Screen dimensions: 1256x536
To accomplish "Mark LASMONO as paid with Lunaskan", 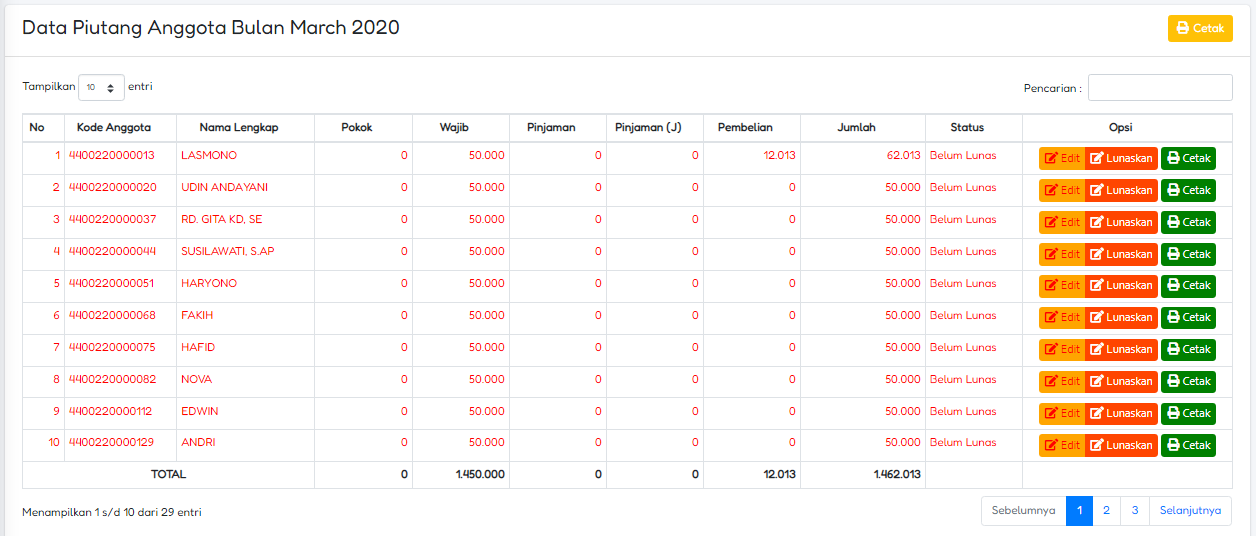I will (x=1121, y=158).
